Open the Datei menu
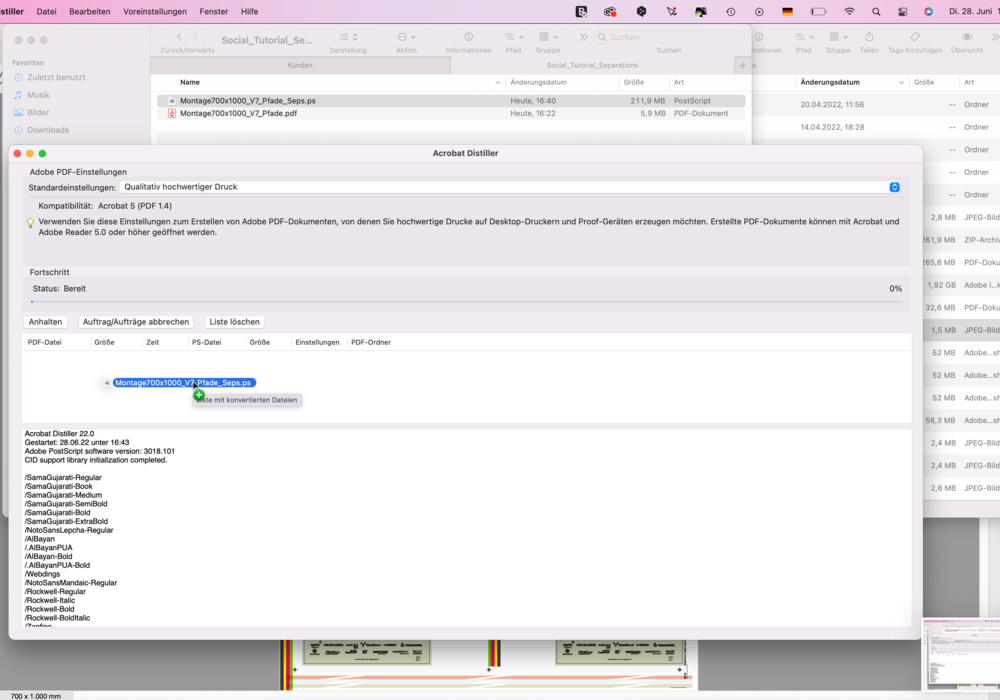The width and height of the screenshot is (1000, 700). click(x=47, y=11)
